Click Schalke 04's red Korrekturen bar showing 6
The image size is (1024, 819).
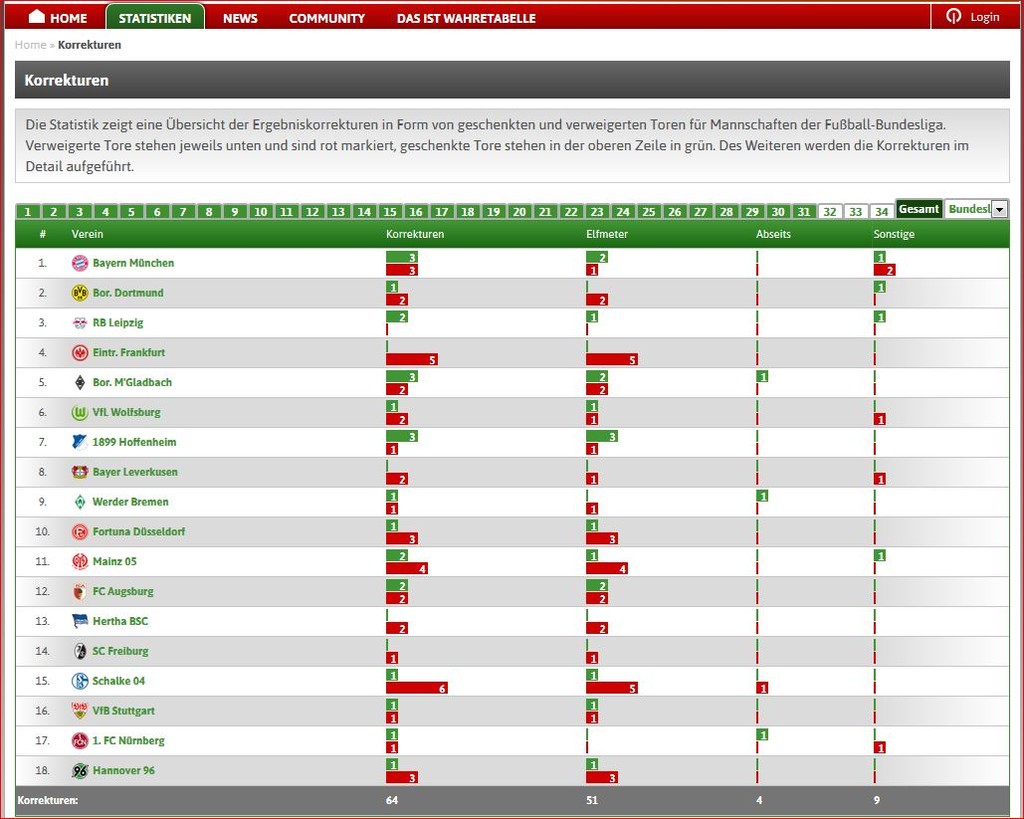(417, 688)
